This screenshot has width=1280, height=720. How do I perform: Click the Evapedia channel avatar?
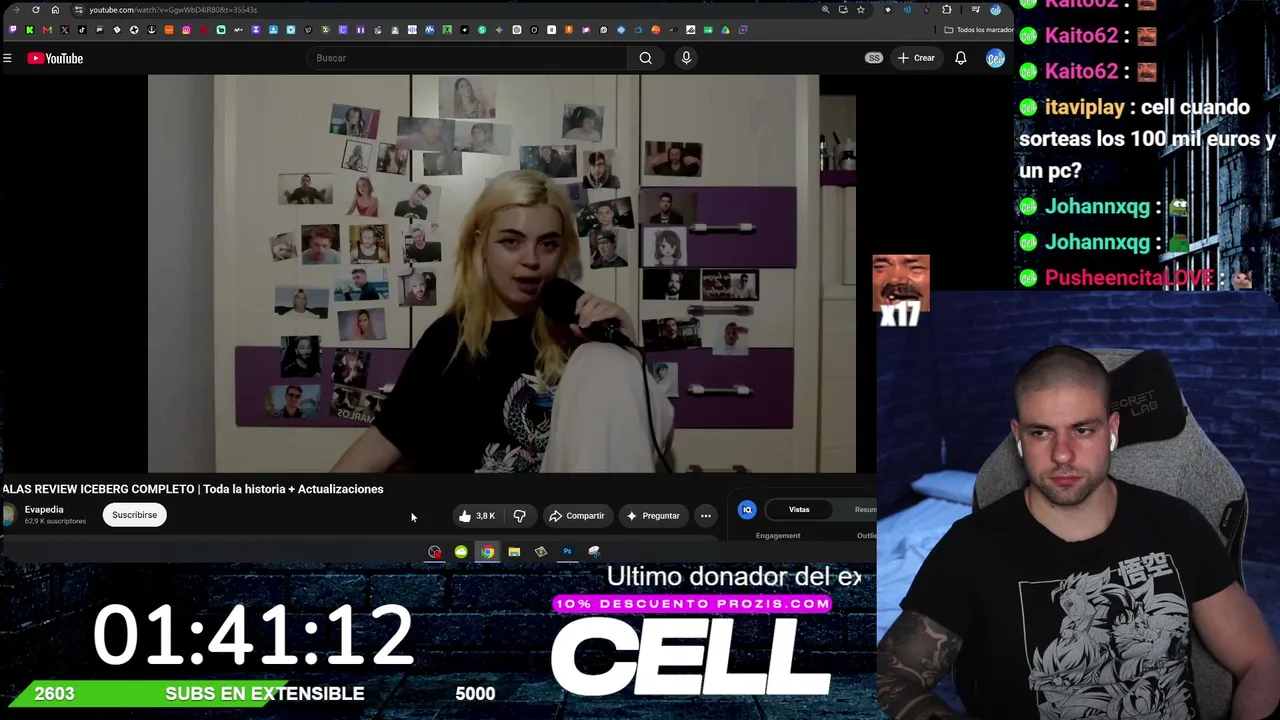coord(9,515)
